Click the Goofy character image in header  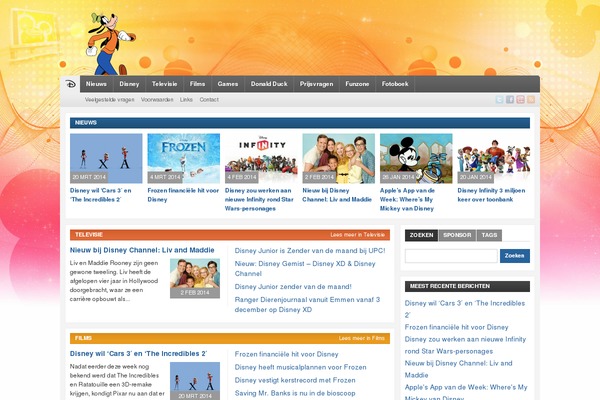[x=109, y=44]
